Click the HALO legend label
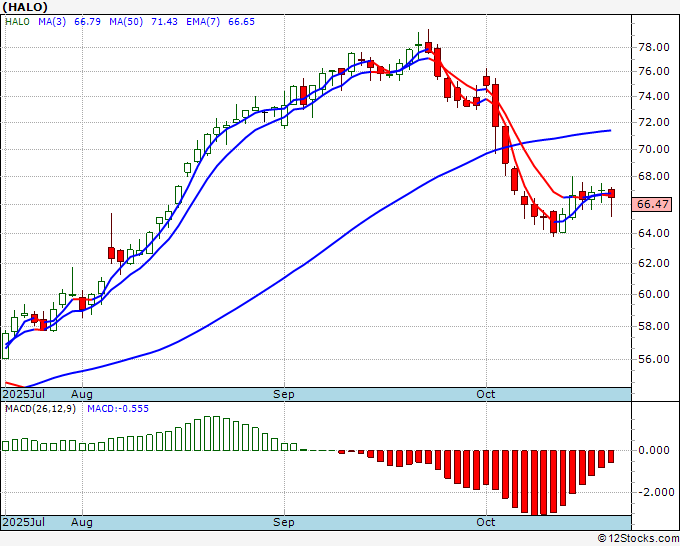Screen dimensions: 680x546 click(x=17, y=22)
